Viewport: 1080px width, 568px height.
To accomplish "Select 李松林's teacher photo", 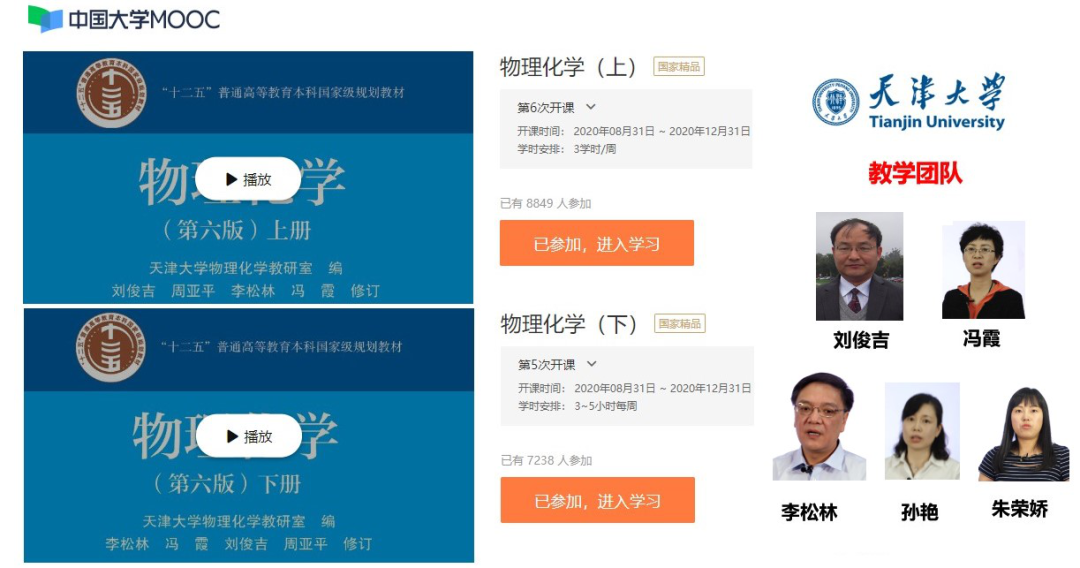I will [820, 426].
